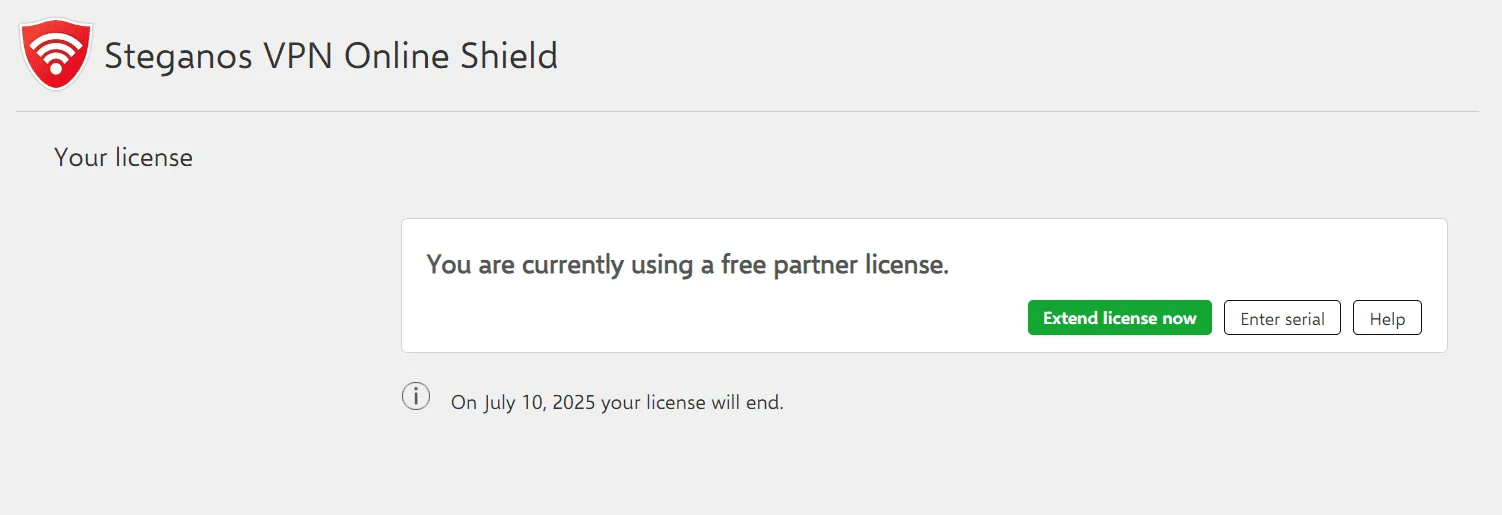This screenshot has height=515, width=1502.
Task: Click the Steganos red shield logo
Action: coord(56,55)
